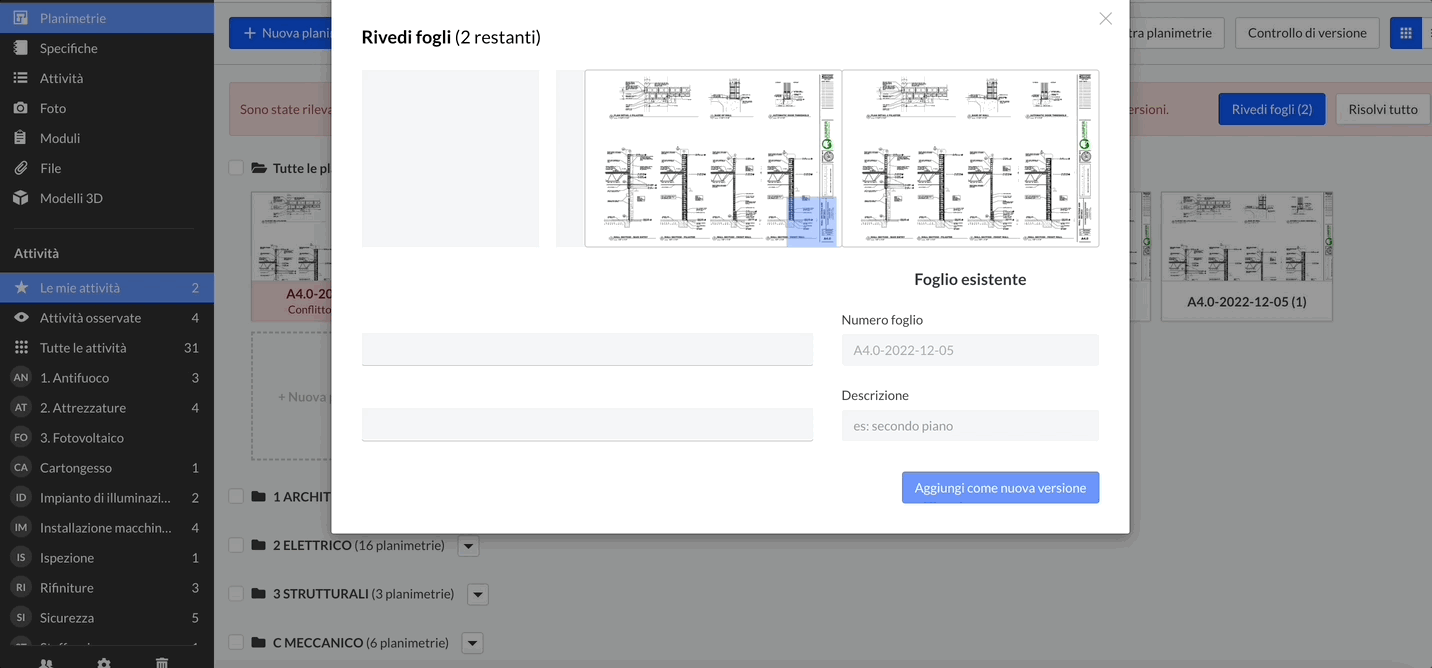Switch to grid view icon
The height and width of the screenshot is (668, 1432).
point(1405,33)
